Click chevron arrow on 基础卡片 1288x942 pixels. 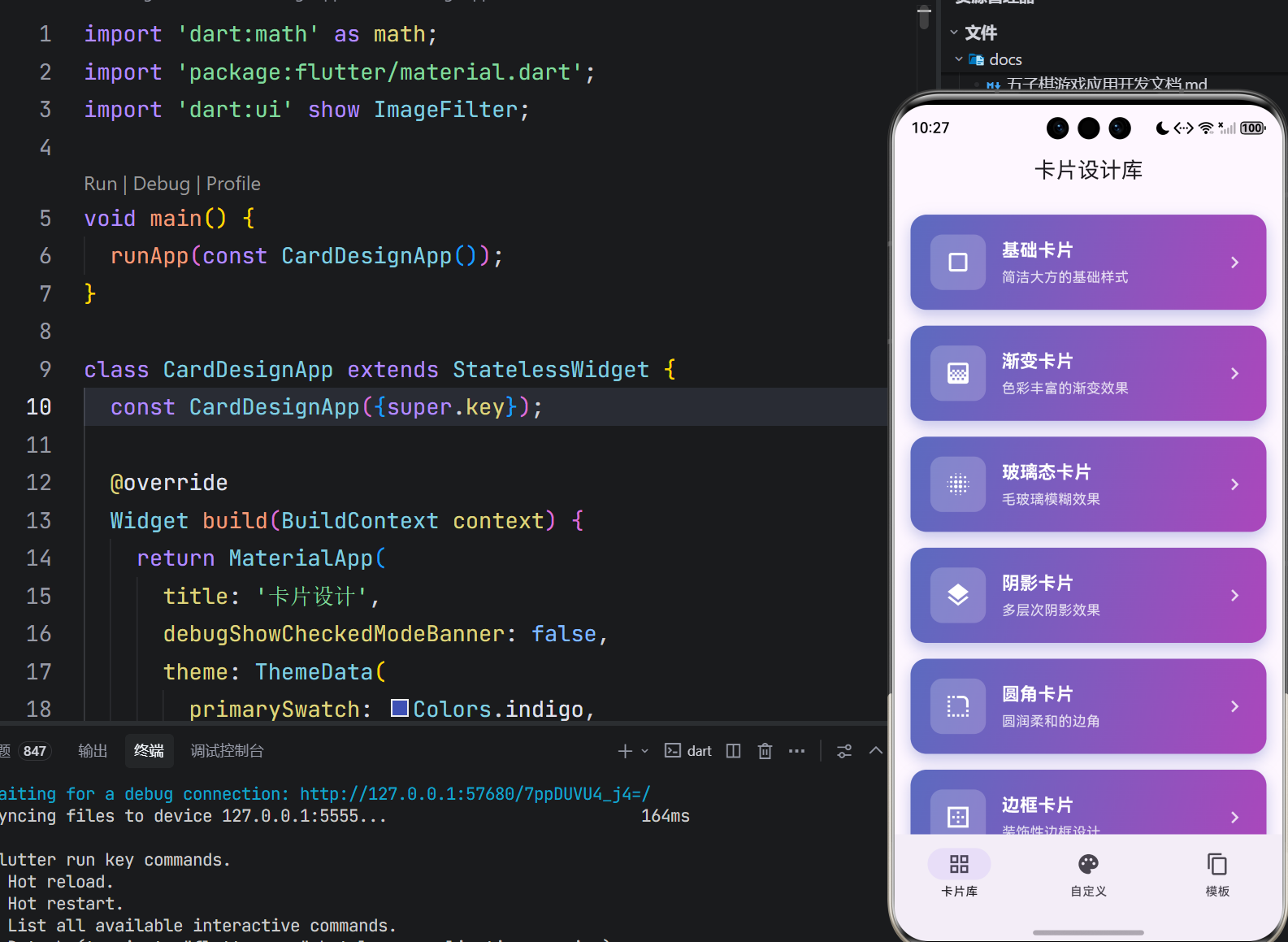click(1234, 262)
